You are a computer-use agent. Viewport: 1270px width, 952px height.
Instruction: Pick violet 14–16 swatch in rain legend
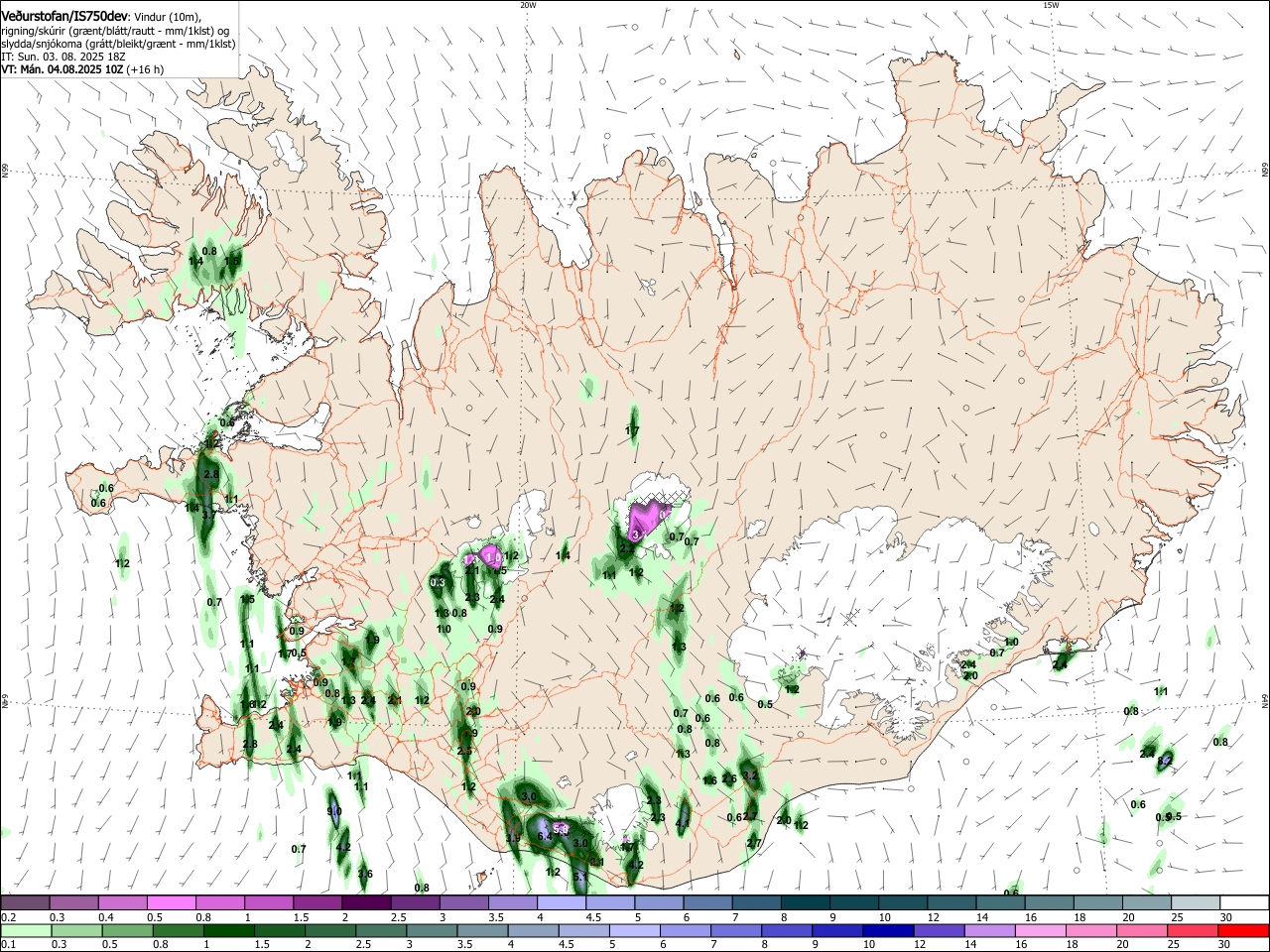pyautogui.click(x=990, y=930)
